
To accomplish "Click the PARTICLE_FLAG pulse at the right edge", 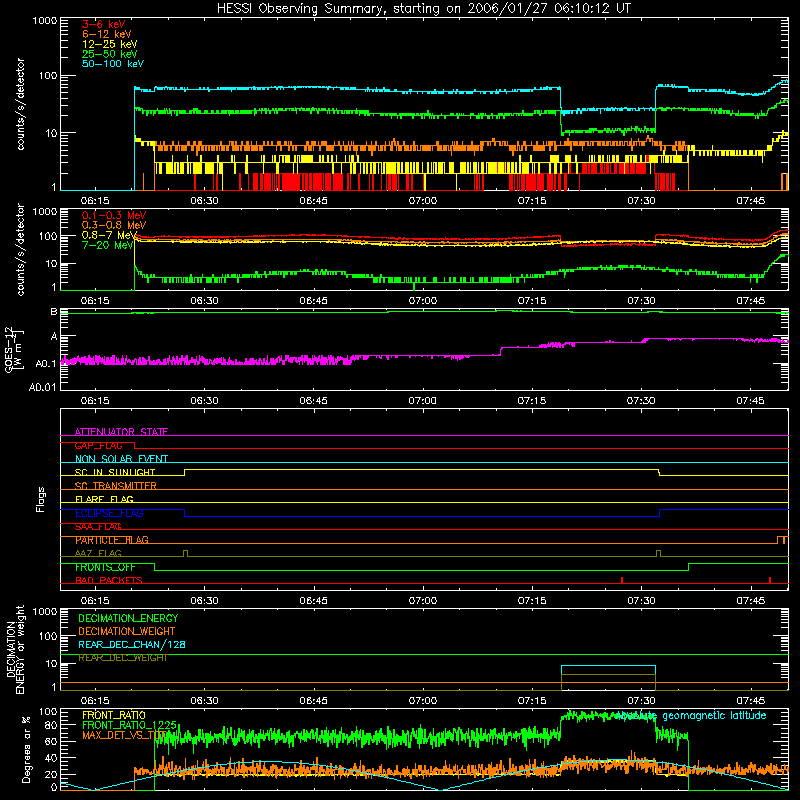I will (x=782, y=540).
